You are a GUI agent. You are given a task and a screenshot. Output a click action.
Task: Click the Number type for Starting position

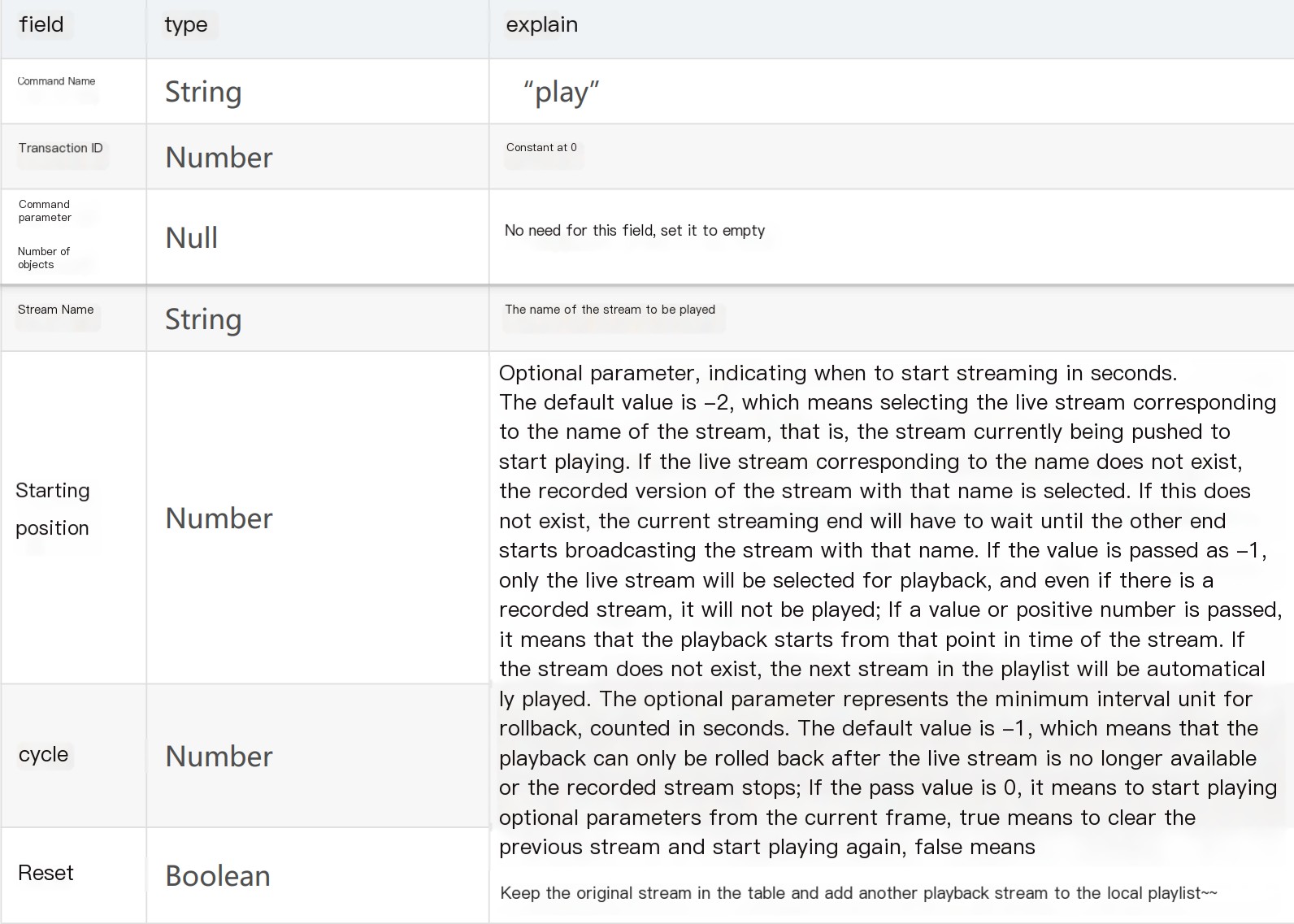[219, 518]
